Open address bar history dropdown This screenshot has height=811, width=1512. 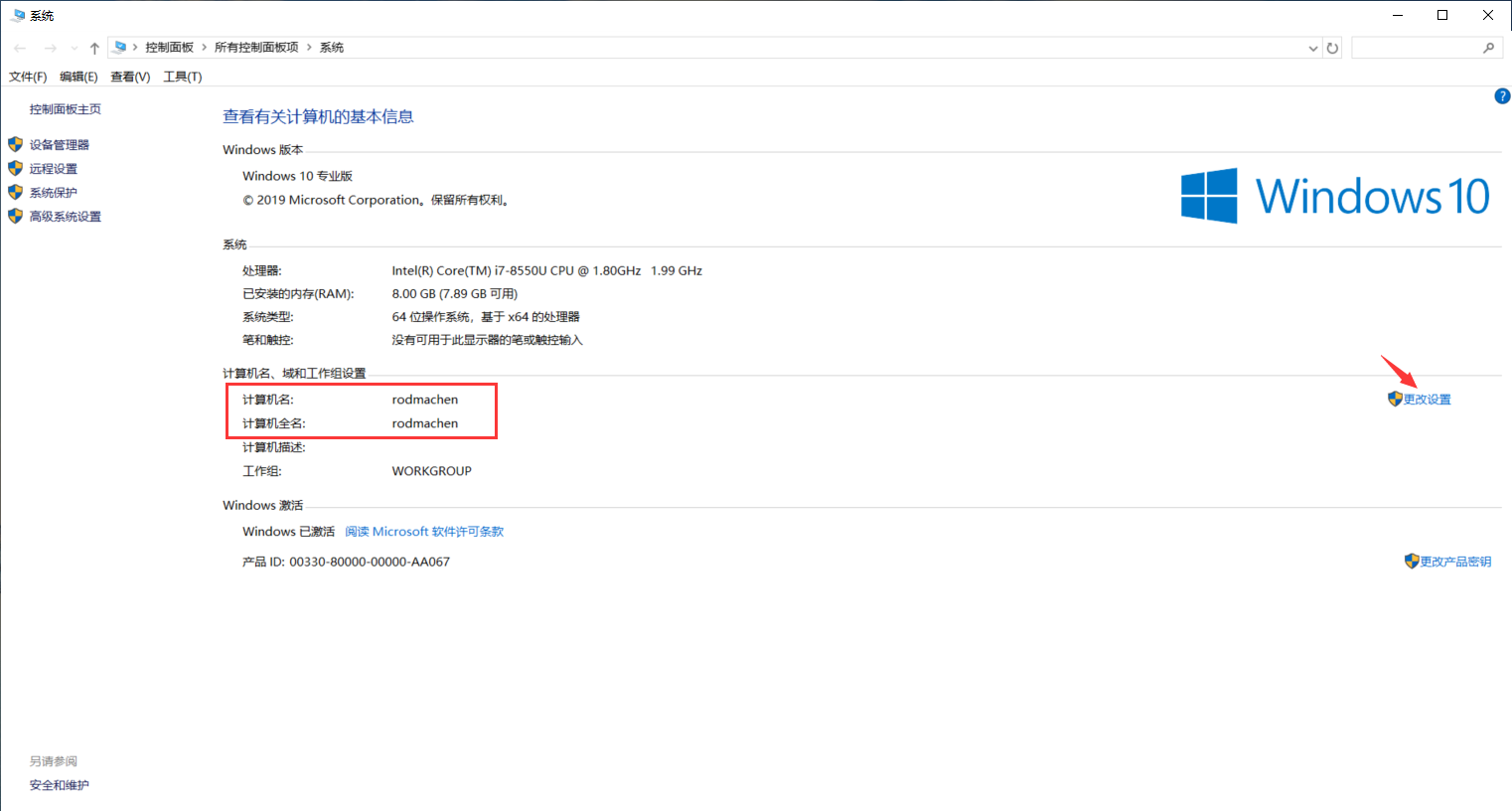[1313, 48]
